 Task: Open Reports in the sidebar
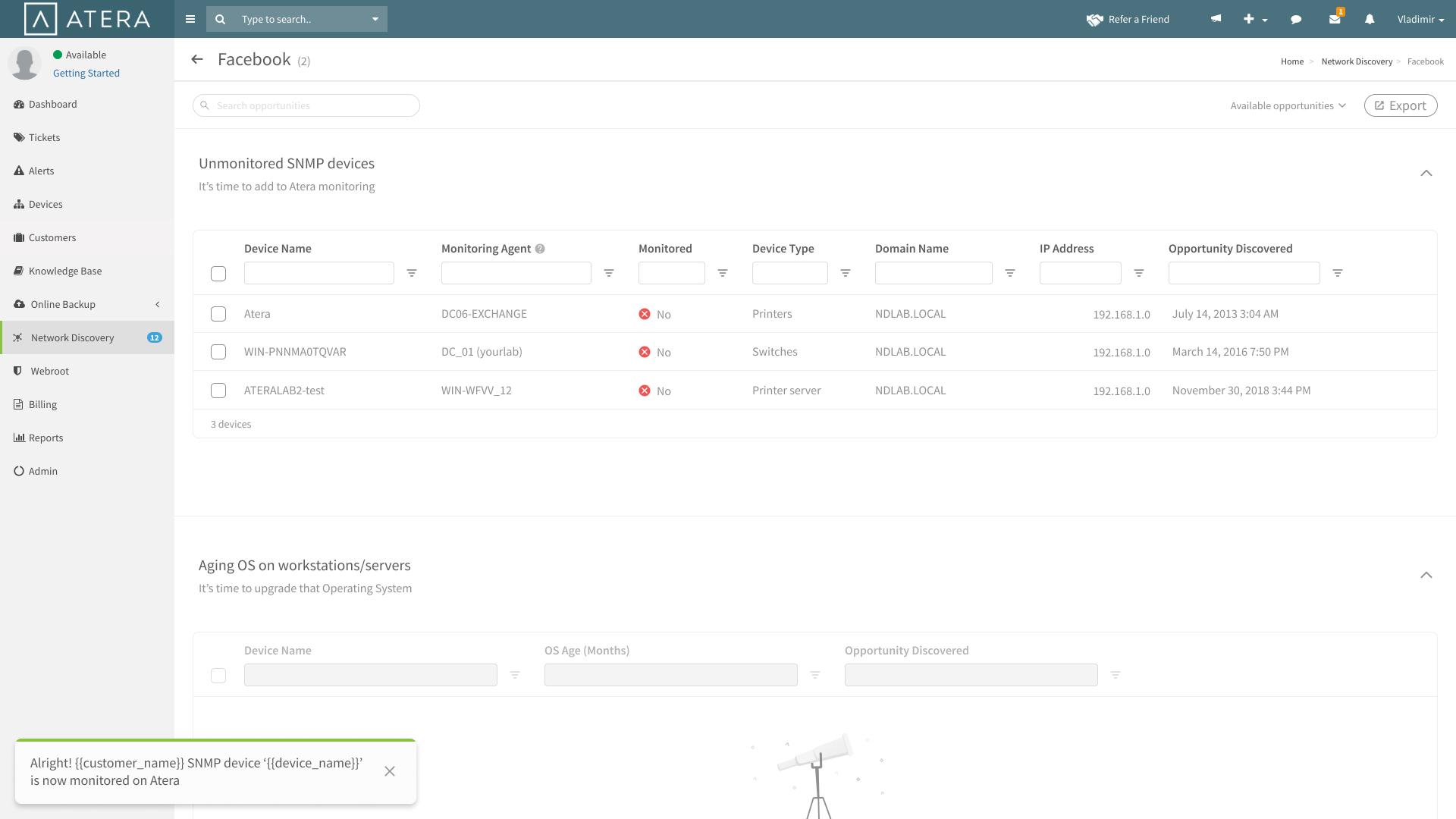tap(87, 438)
